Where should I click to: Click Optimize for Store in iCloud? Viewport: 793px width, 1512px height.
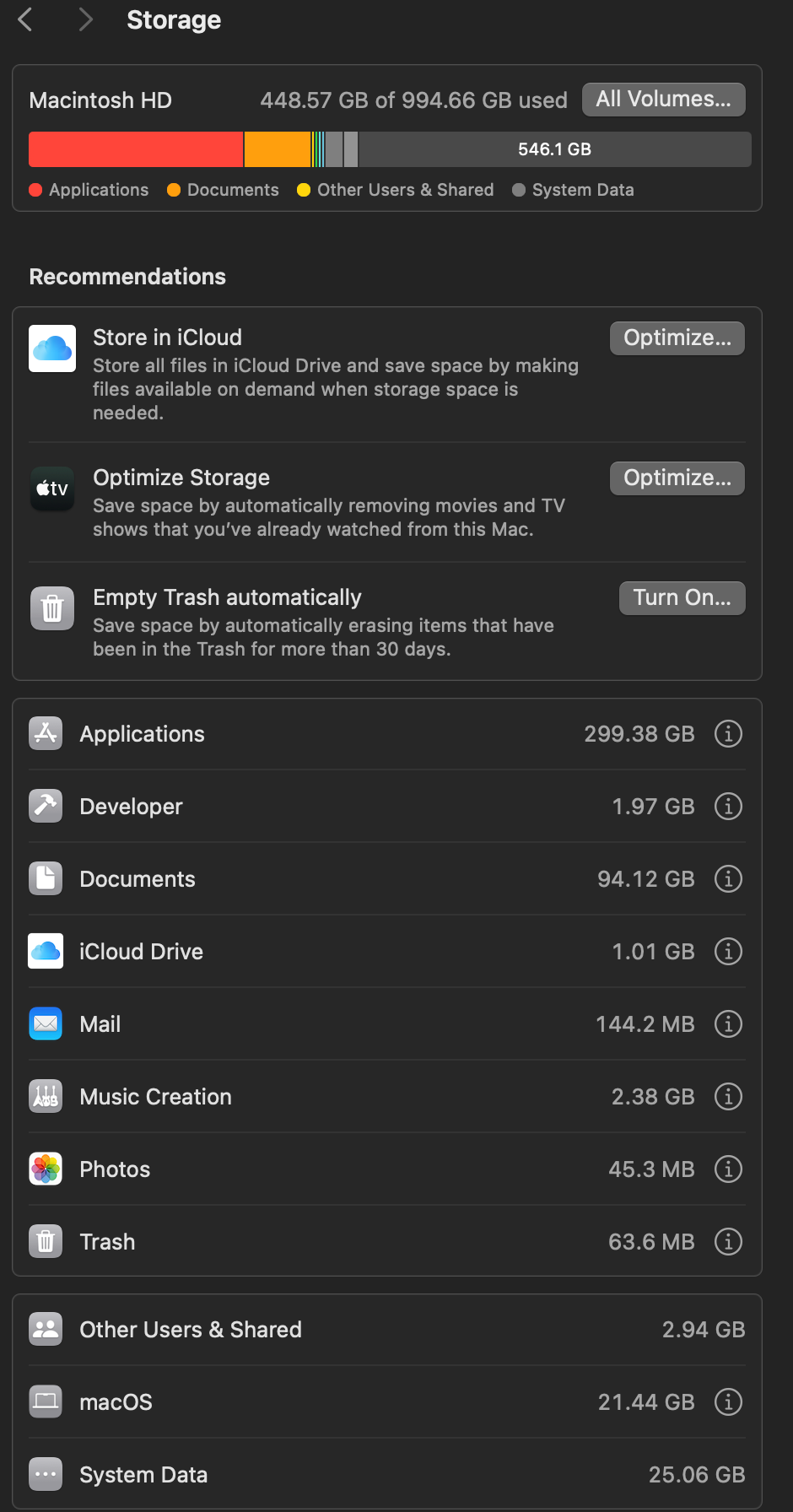pos(677,338)
